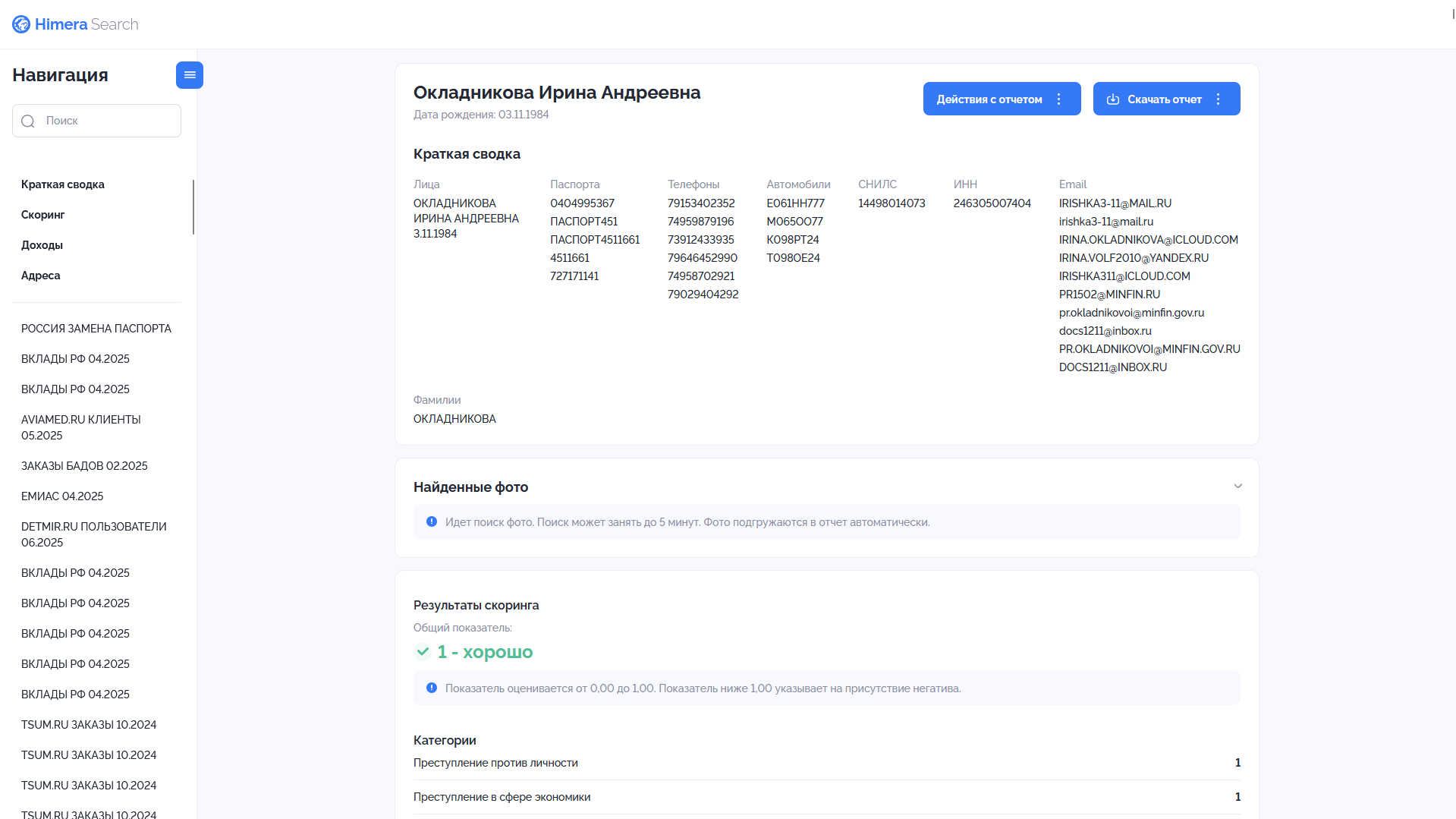The image size is (1456, 819).
Task: Click the navigation list scrollbar
Action: pos(193,207)
